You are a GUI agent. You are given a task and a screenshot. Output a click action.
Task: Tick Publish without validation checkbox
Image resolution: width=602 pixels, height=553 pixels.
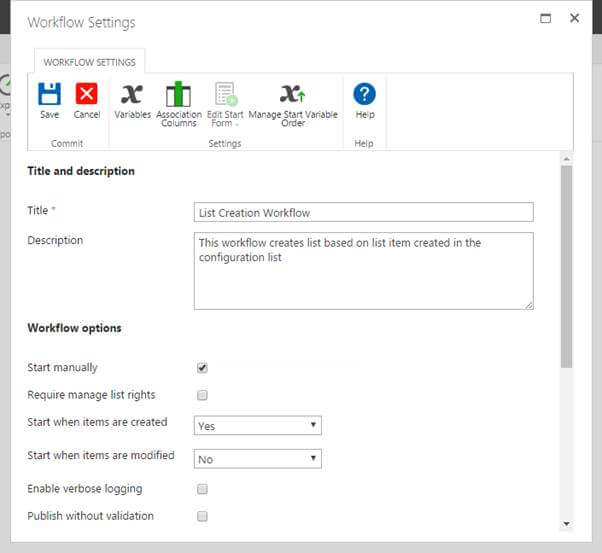202,517
